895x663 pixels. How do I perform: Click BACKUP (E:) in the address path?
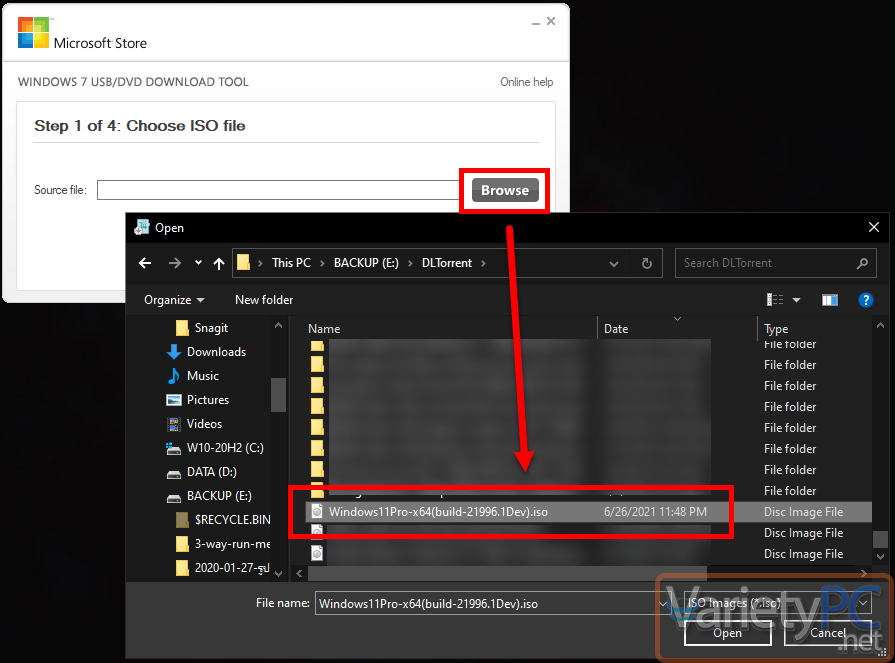point(366,263)
